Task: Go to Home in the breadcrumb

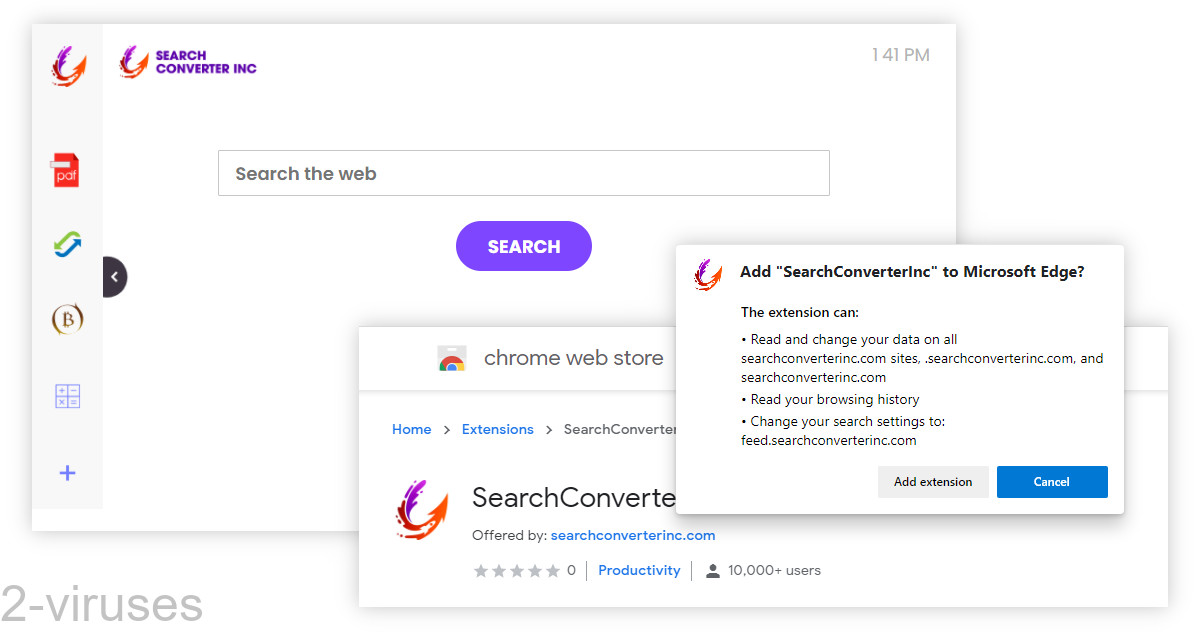Action: point(411,429)
